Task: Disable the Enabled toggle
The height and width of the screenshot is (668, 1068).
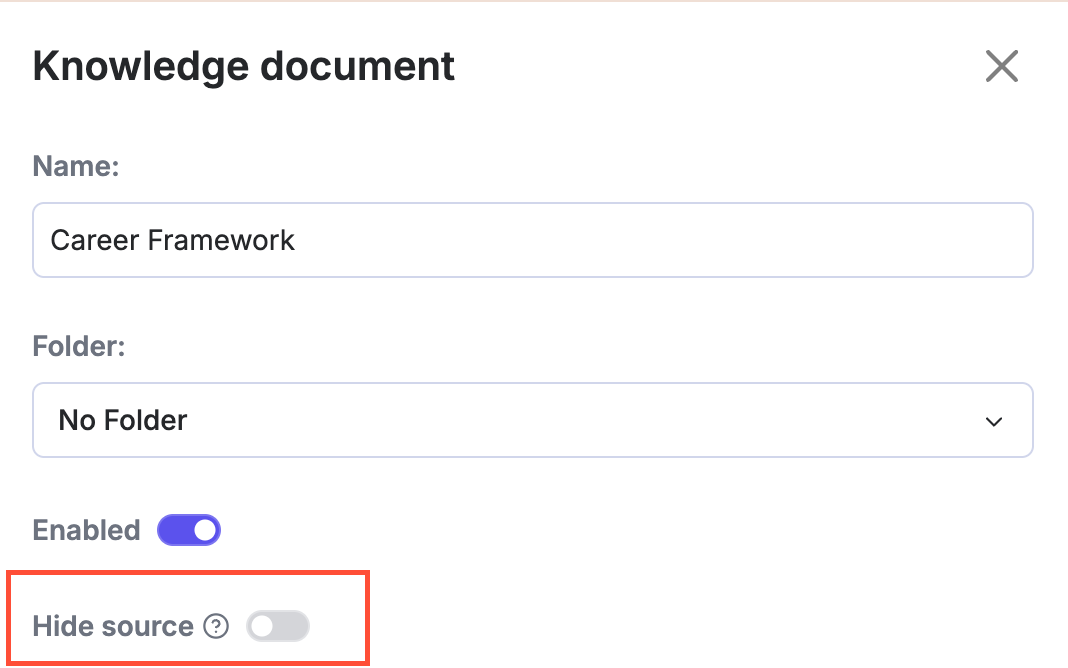Action: [189, 530]
